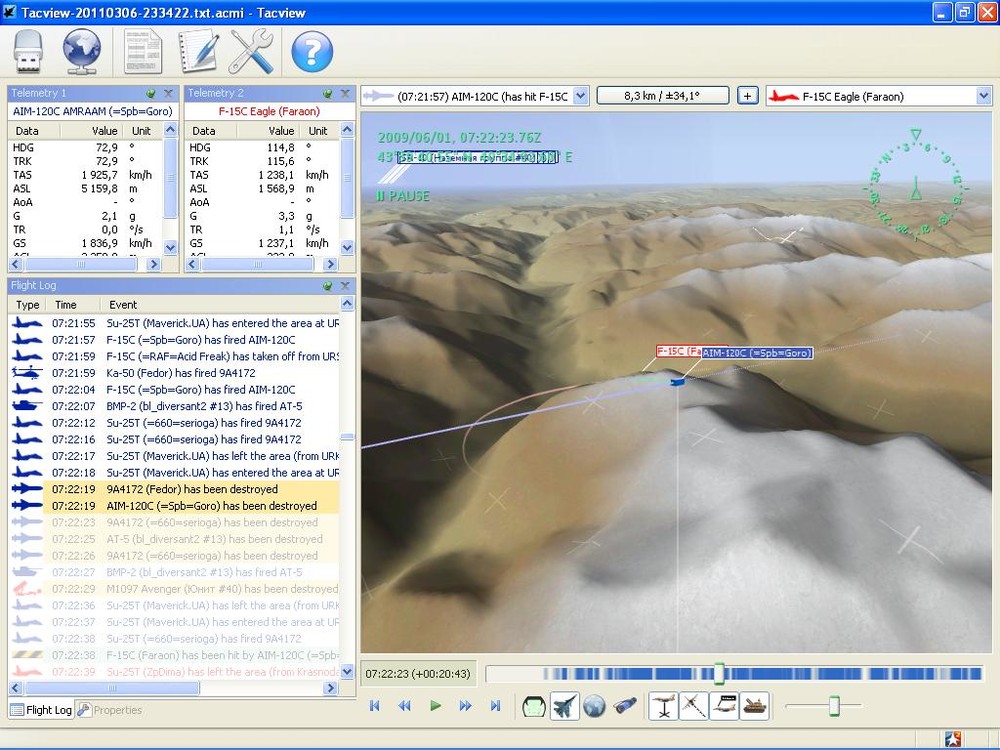
Task: Click the F-15C red label in 3D view
Action: click(678, 351)
